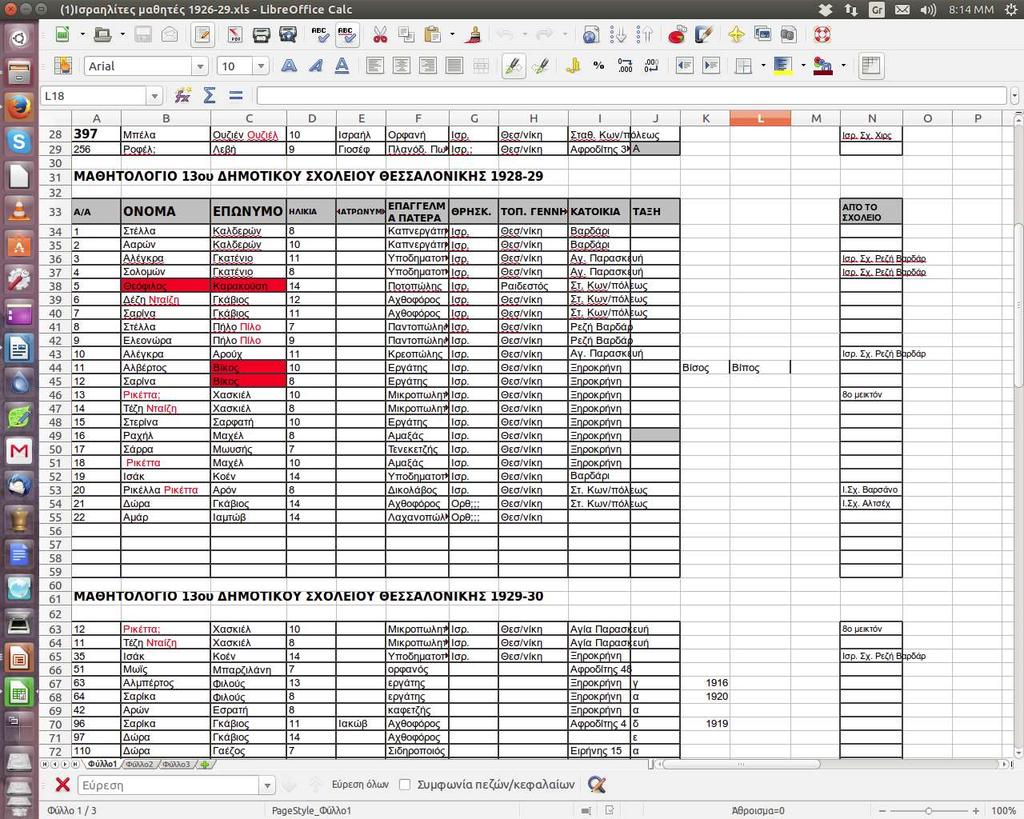Image resolution: width=1024 pixels, height=819 pixels.
Task: Delete a decimal place
Action: (x=651, y=65)
